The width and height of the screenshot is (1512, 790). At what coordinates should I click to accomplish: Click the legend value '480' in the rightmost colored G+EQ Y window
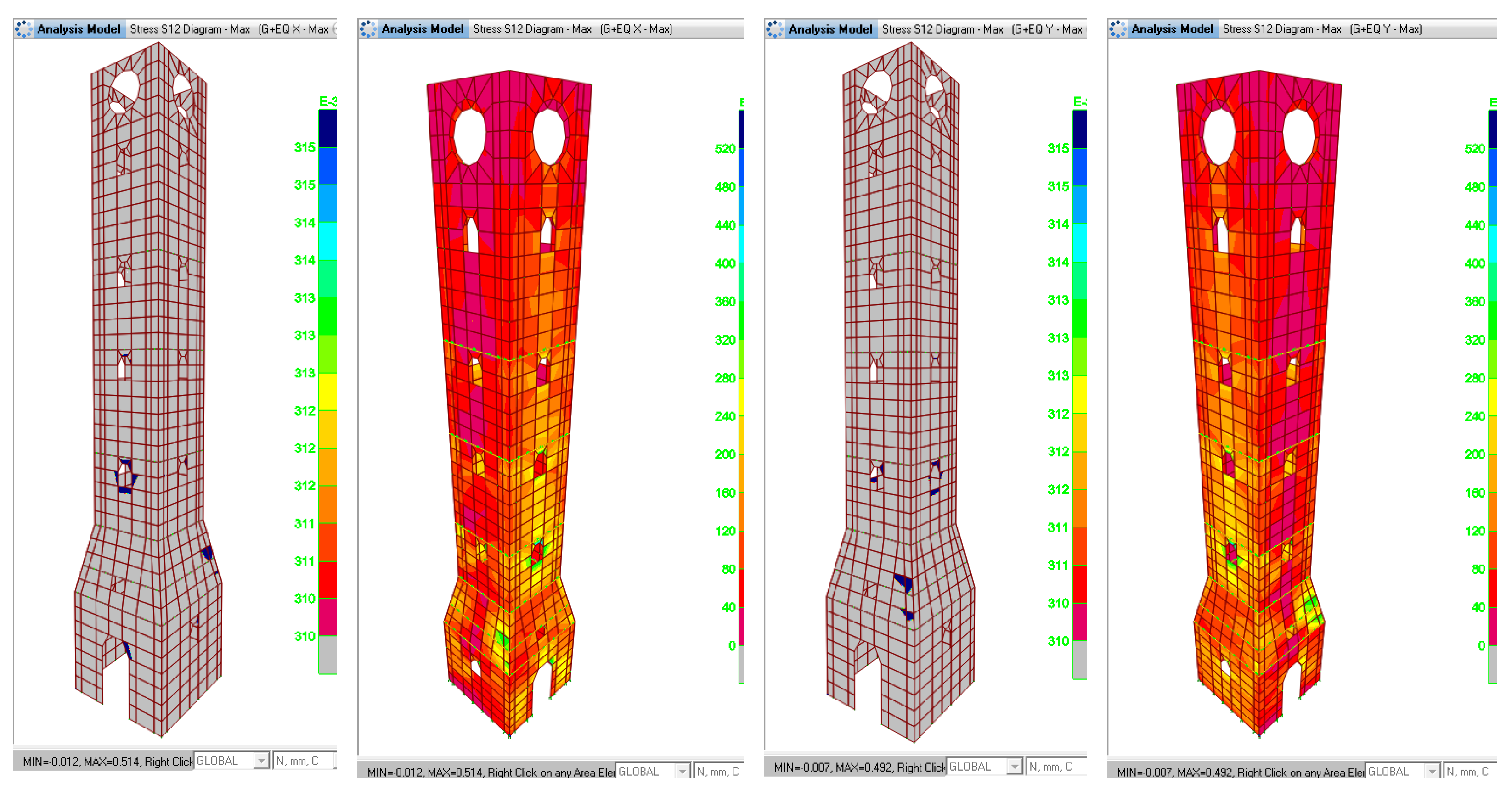point(1474,187)
